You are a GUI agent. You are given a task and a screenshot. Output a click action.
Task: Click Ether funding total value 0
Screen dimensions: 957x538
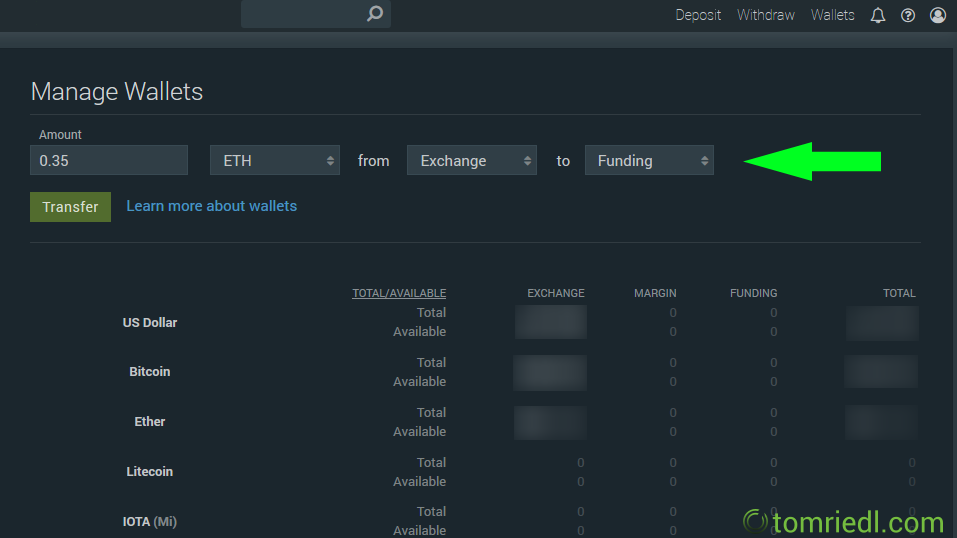pyautogui.click(x=773, y=412)
